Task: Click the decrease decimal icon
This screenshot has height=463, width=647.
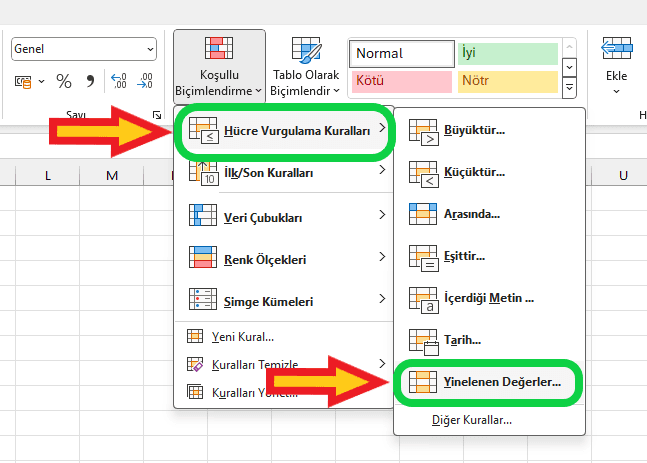Action: (x=145, y=81)
